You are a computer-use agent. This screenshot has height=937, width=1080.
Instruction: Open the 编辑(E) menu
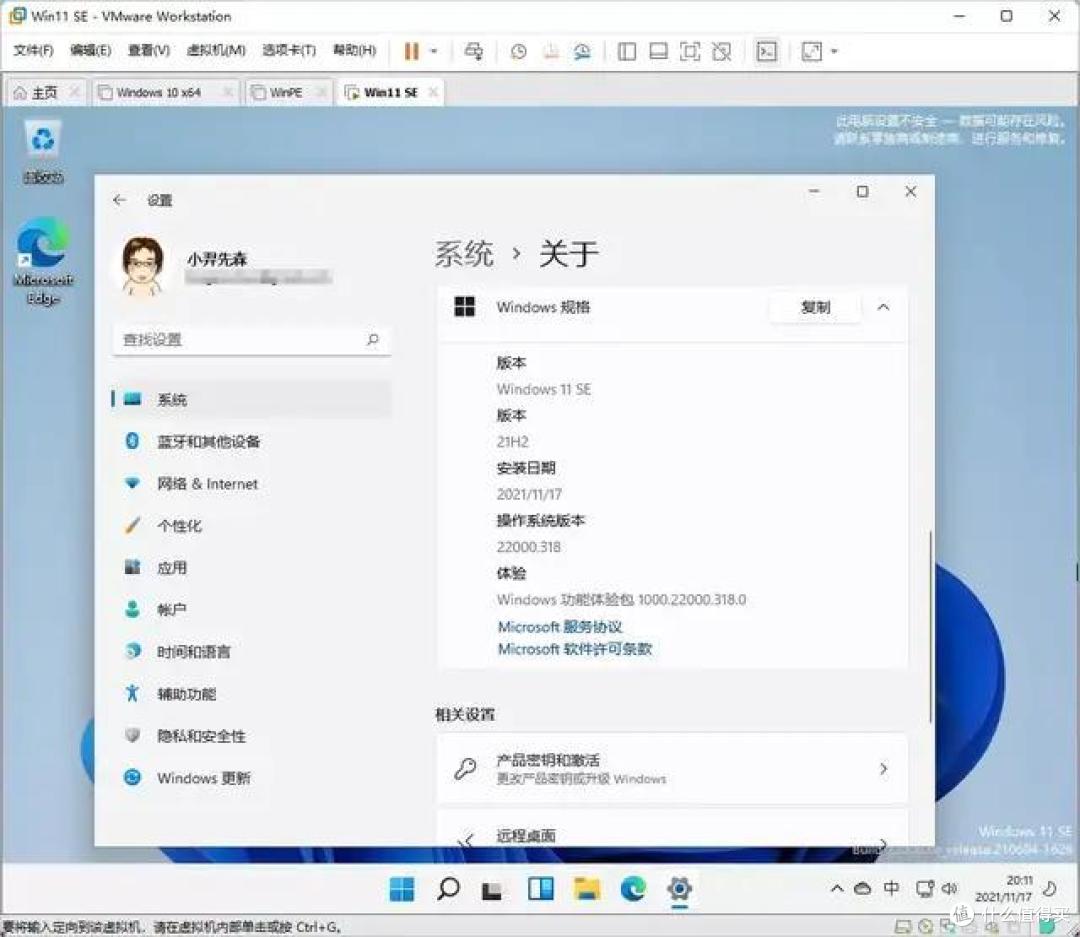[x=90, y=50]
